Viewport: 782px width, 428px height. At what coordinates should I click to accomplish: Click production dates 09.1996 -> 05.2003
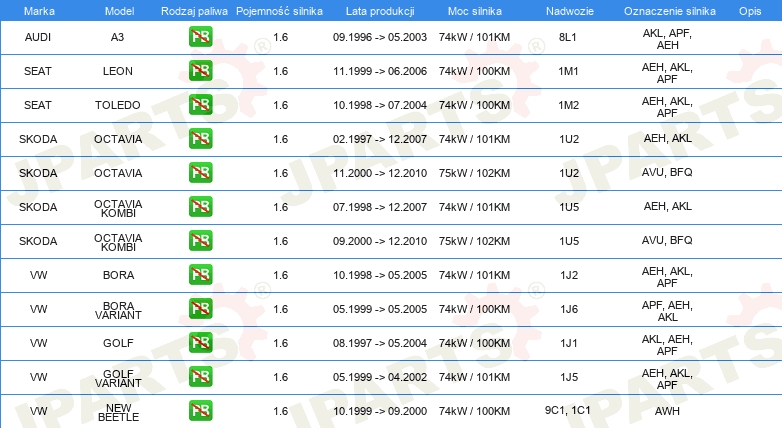coord(380,37)
